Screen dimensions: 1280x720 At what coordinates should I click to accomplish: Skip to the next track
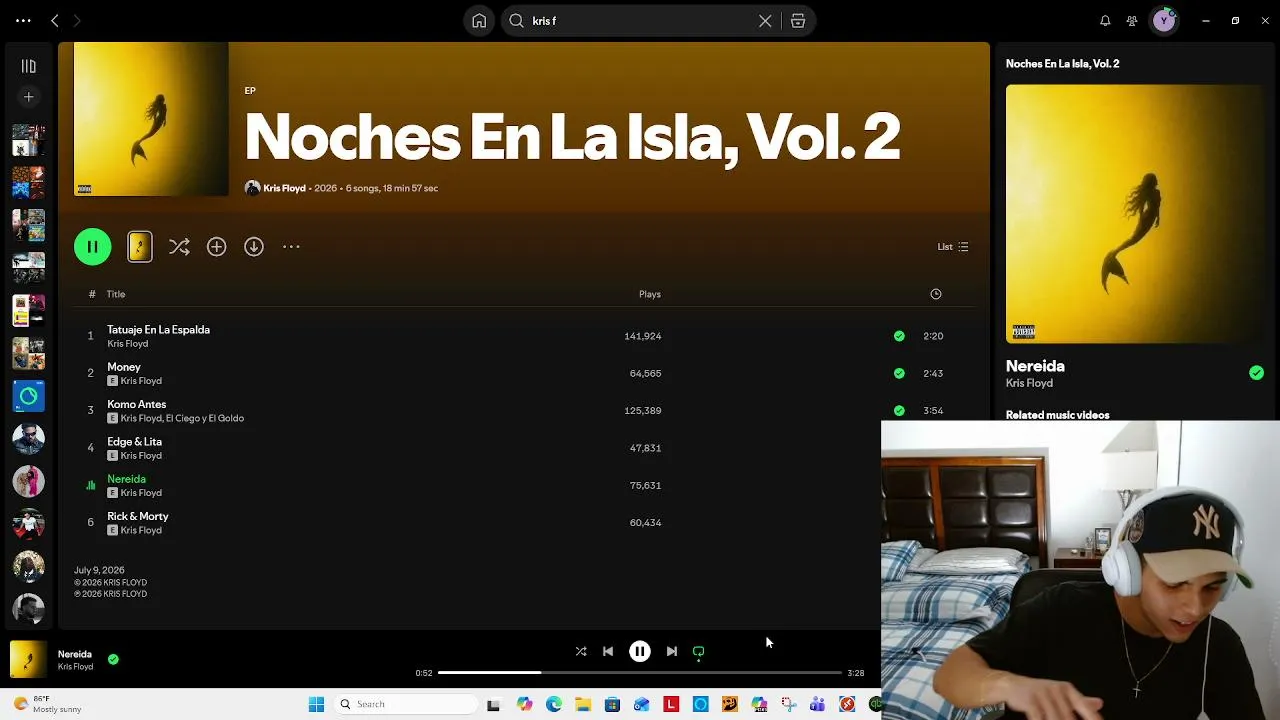click(672, 651)
